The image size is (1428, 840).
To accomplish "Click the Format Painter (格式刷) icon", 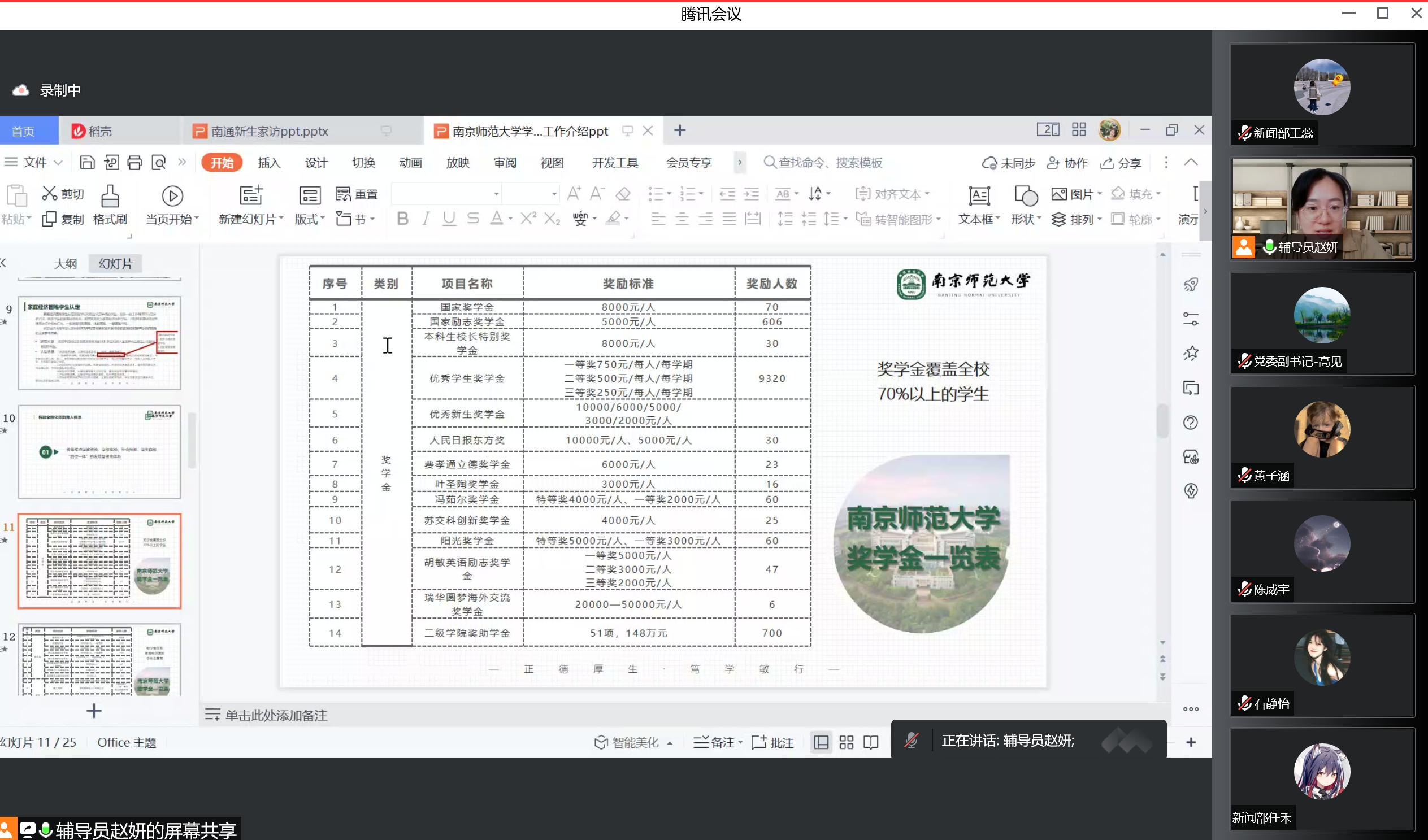I will click(110, 197).
